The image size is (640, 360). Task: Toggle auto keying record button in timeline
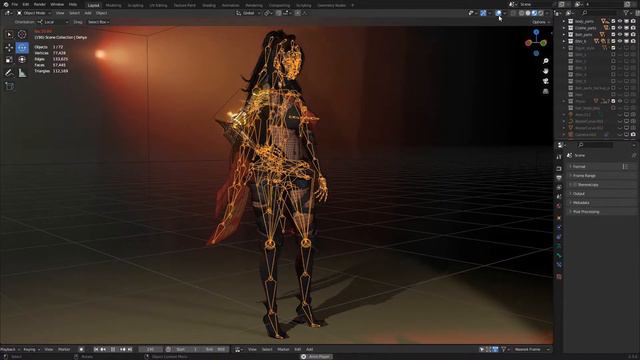(81, 349)
